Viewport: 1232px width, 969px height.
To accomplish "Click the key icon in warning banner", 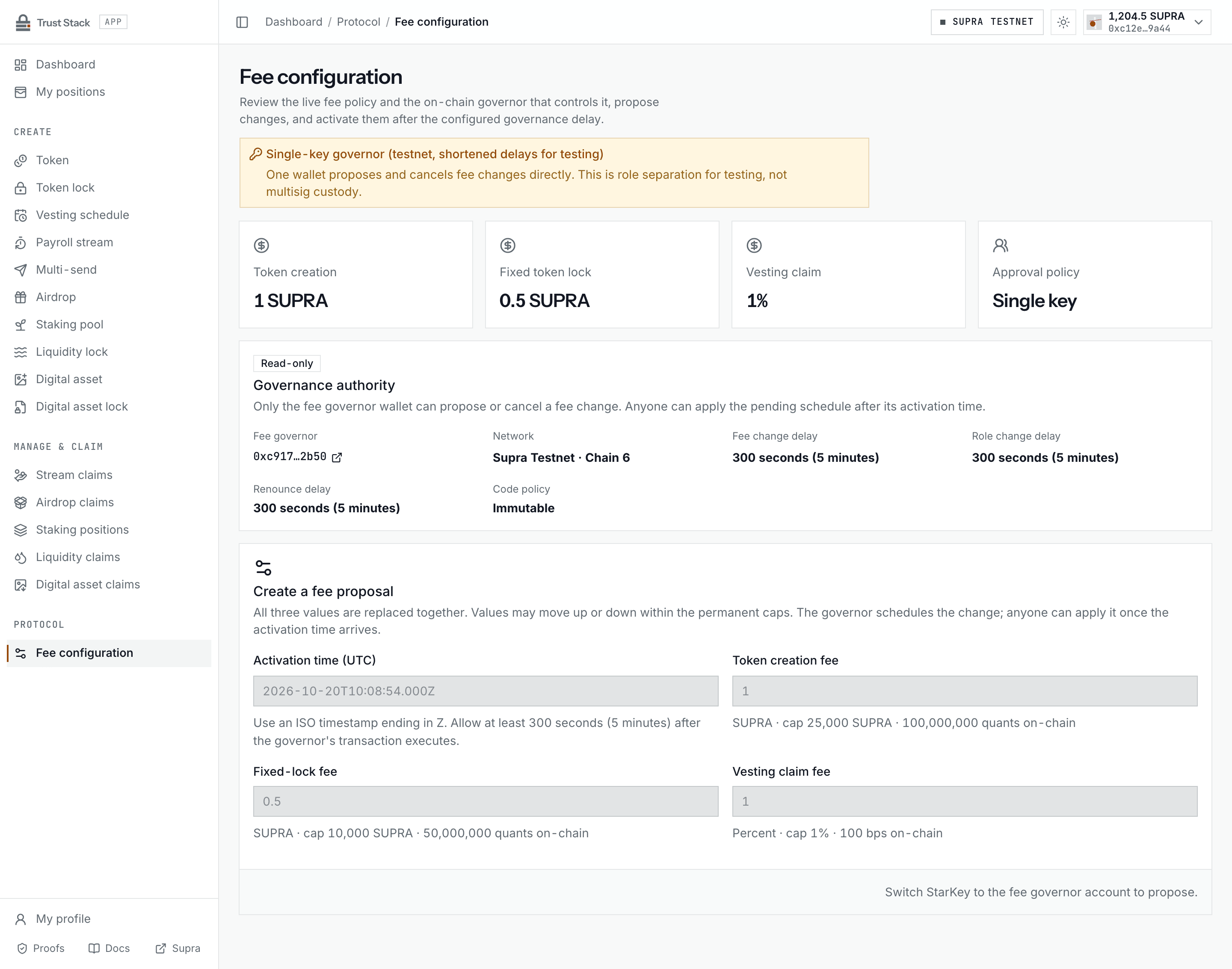I will 256,154.
